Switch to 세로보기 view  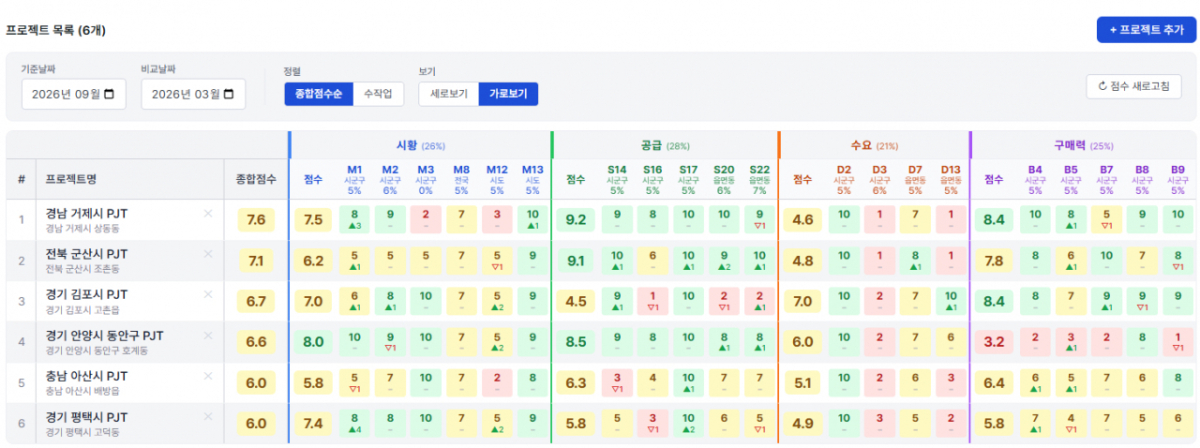(448, 94)
